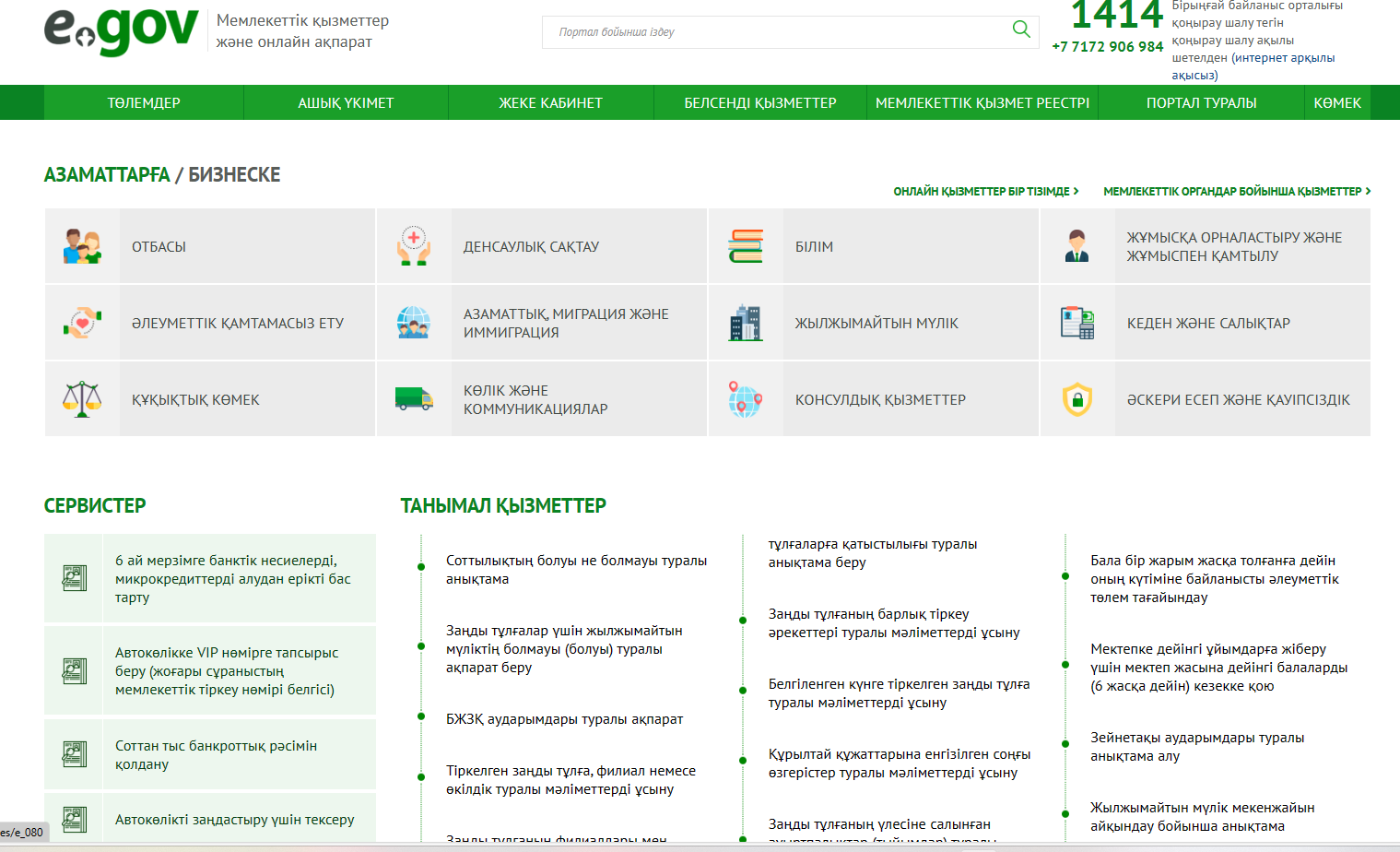Call the +7 7172 906 984 number link
The width and height of the screenshot is (1400, 852).
coord(1108,46)
